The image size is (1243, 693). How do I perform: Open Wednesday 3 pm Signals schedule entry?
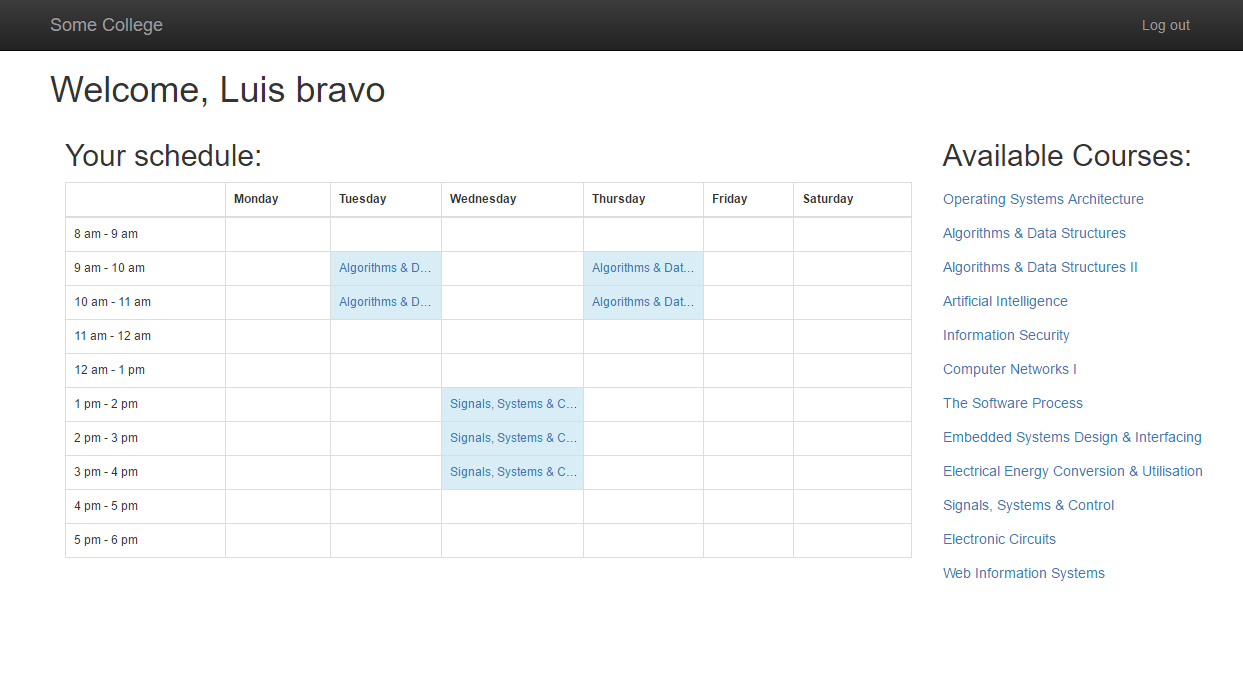pos(512,472)
